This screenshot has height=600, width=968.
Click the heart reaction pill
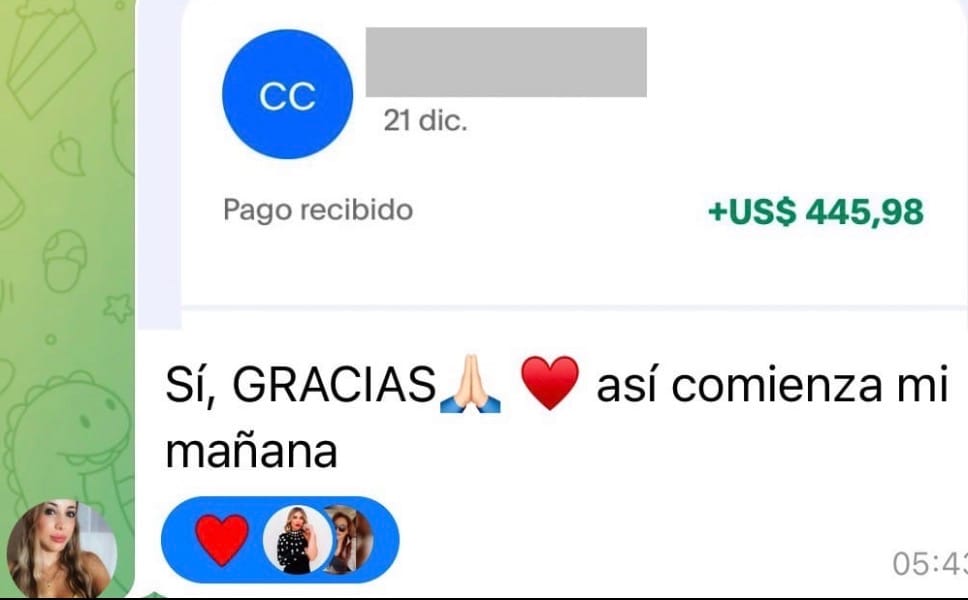(x=280, y=540)
